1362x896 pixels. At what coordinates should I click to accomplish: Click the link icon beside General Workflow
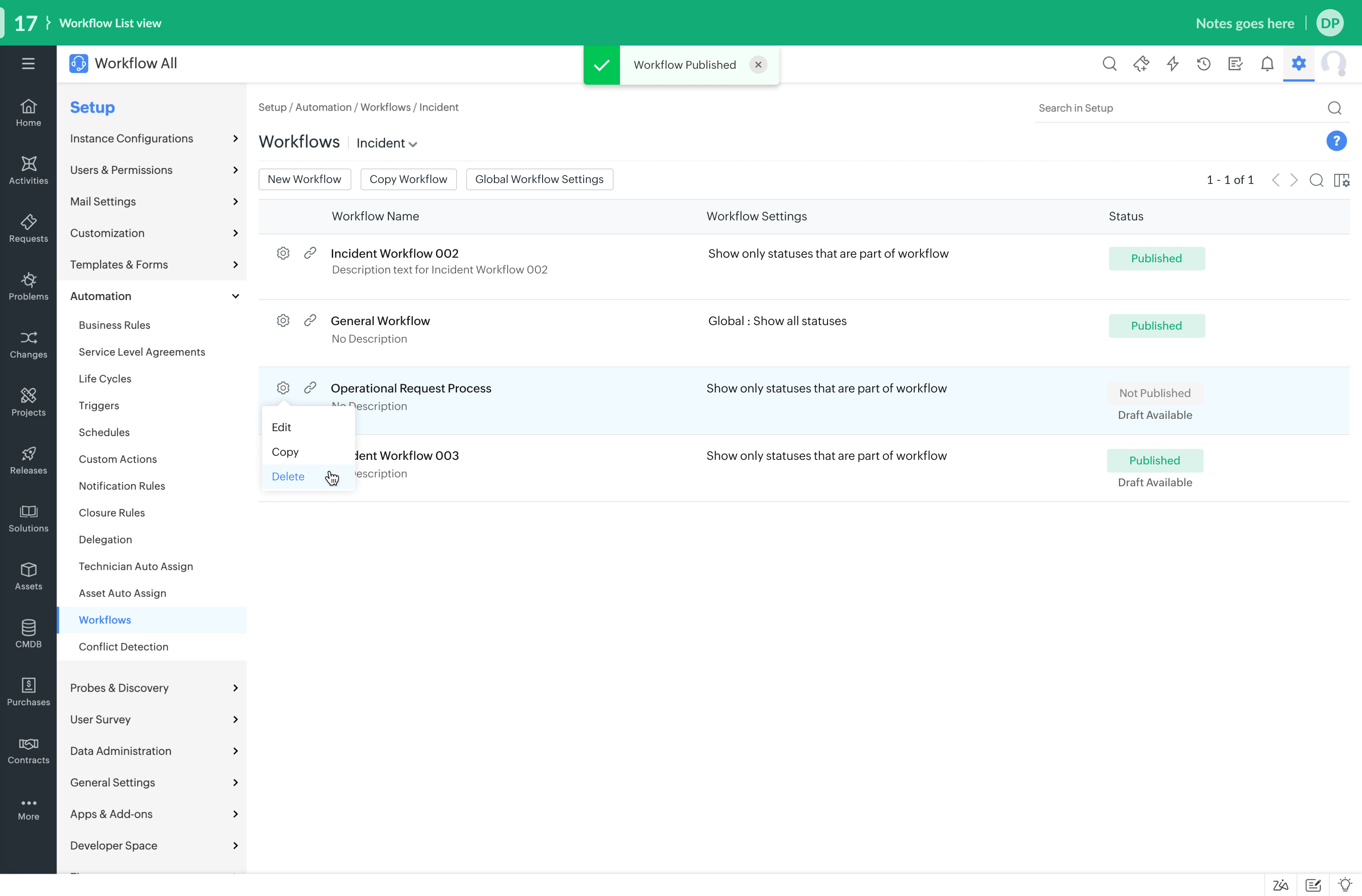point(310,321)
